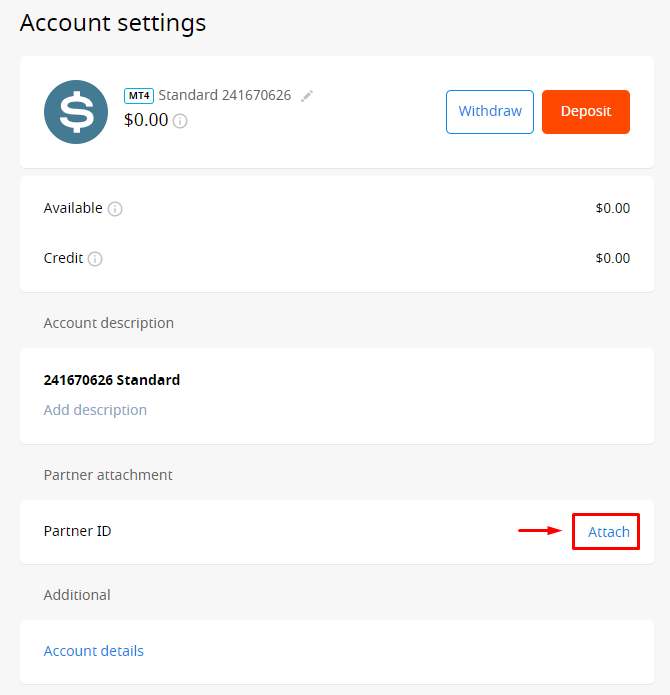
Task: Click the Available balance amount $0.00
Action: tap(612, 208)
